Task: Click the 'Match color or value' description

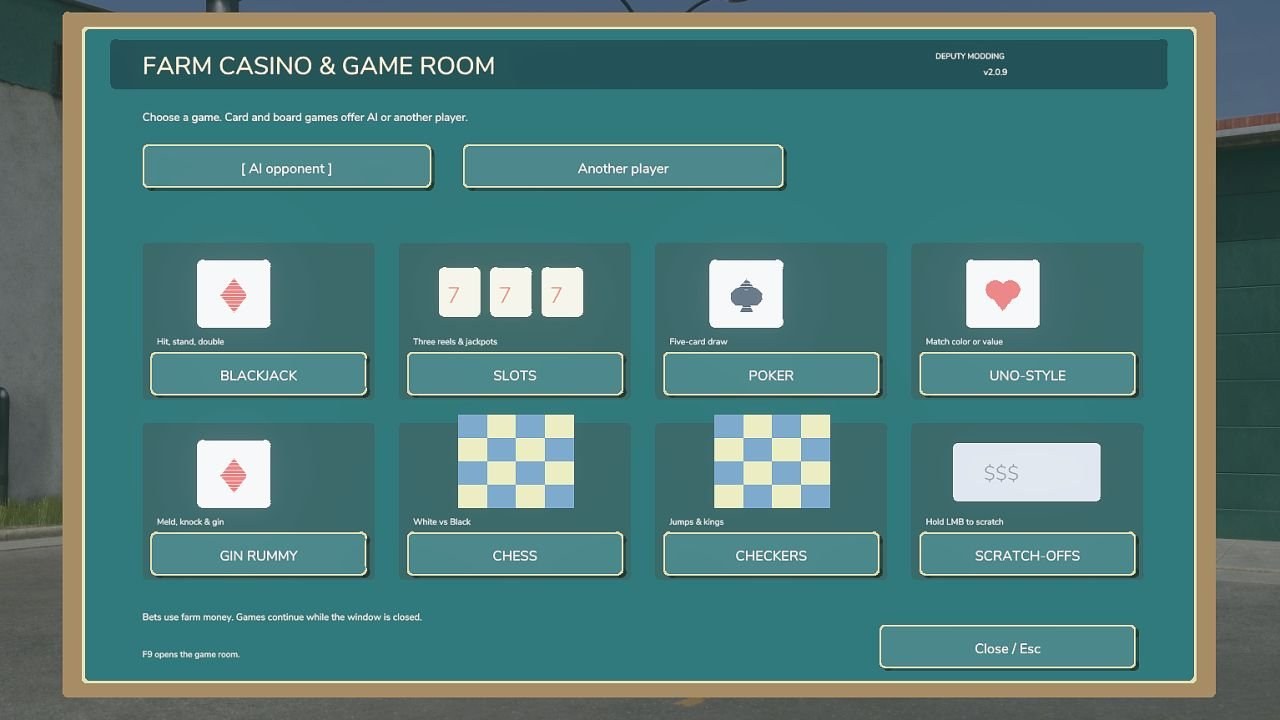Action: click(964, 341)
